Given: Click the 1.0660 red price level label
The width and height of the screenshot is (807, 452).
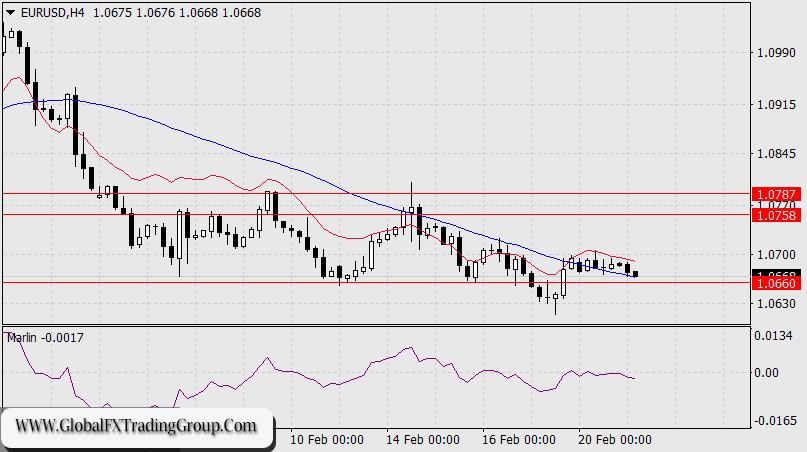Looking at the screenshot, I should tap(777, 283).
